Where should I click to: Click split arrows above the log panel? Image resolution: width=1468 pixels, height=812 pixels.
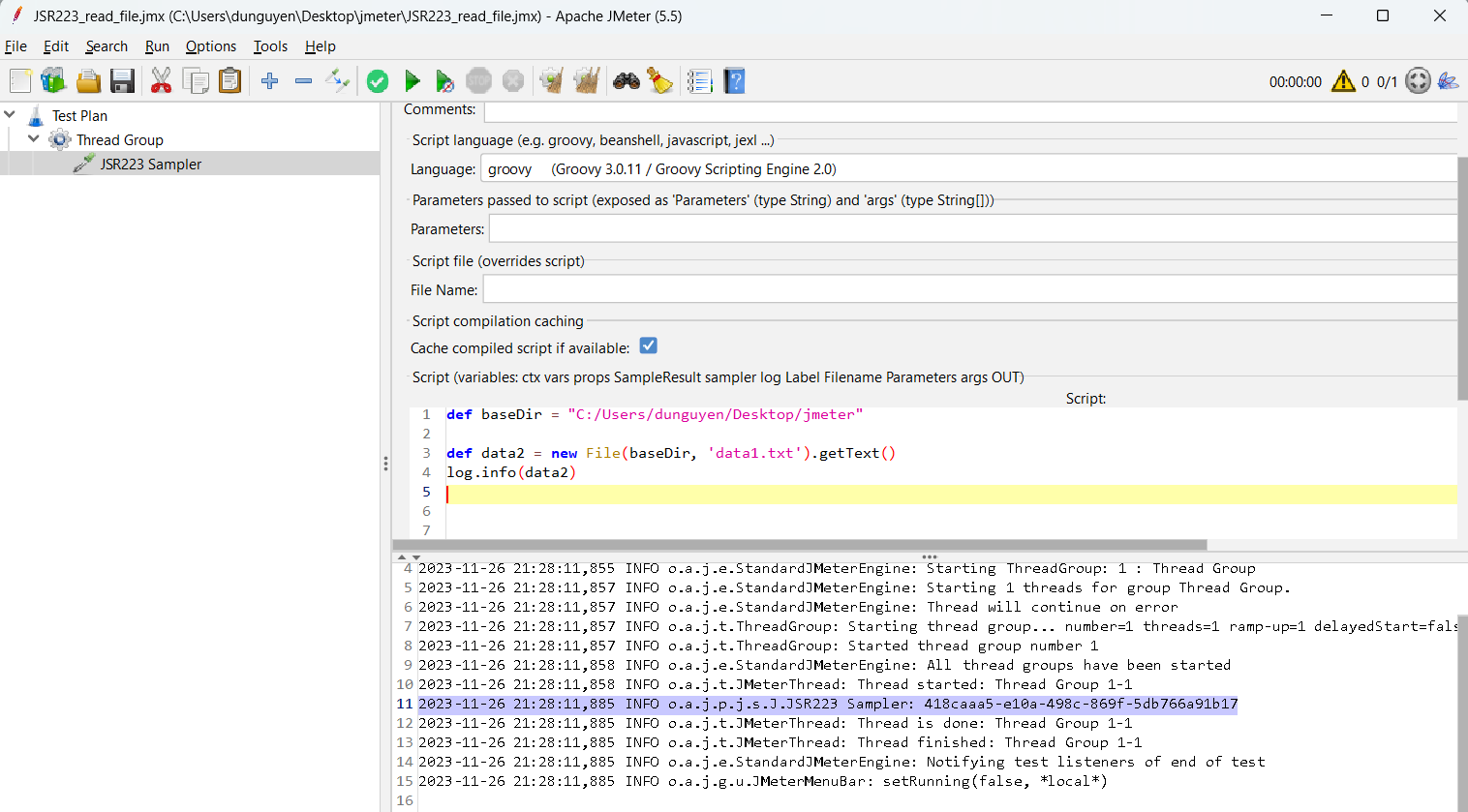click(409, 557)
